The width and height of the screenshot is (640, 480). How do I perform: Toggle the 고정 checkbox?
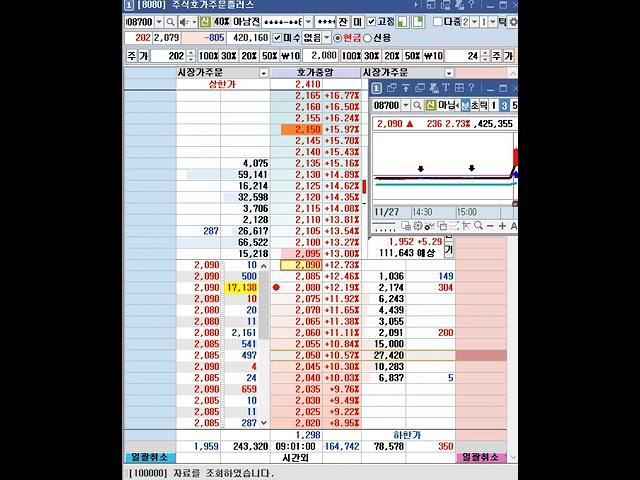coord(371,22)
